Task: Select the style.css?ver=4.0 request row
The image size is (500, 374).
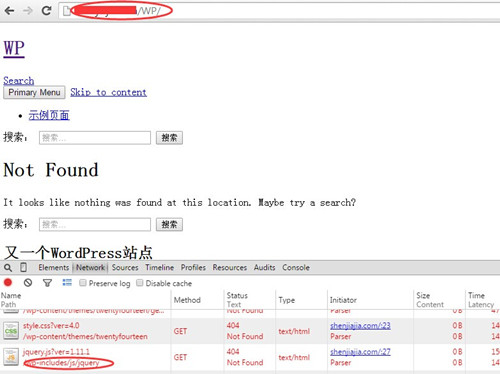Action: [250, 331]
